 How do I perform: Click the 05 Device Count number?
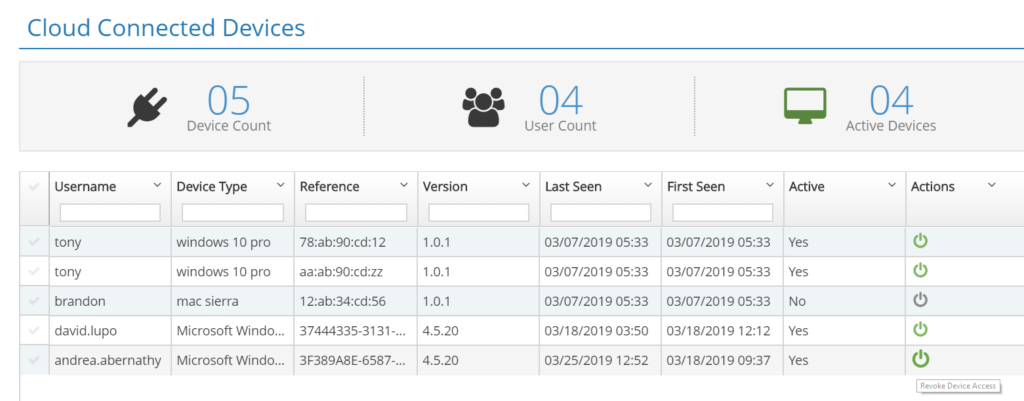(x=229, y=101)
